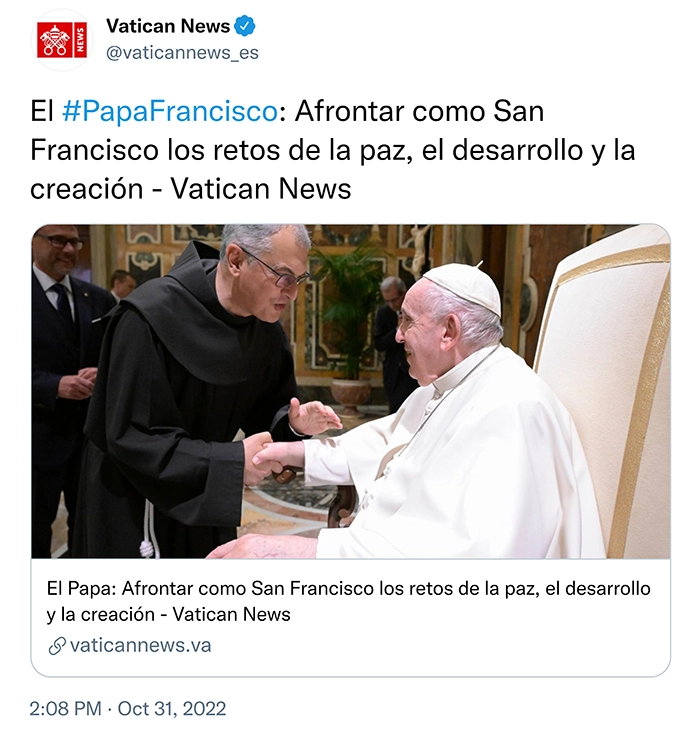
Task: Open the Vatican News profile avatar
Action: (62, 40)
